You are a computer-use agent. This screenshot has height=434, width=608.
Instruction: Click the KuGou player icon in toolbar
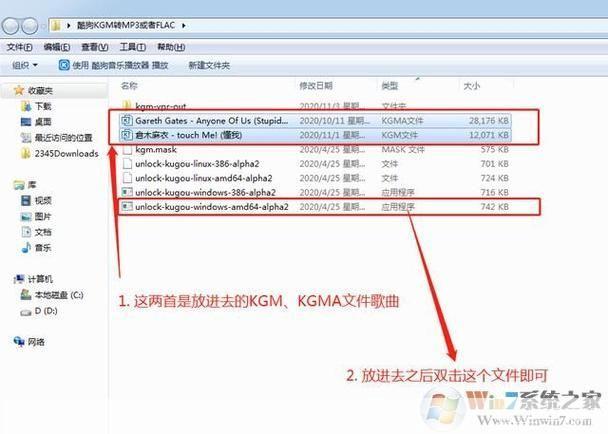point(64,65)
